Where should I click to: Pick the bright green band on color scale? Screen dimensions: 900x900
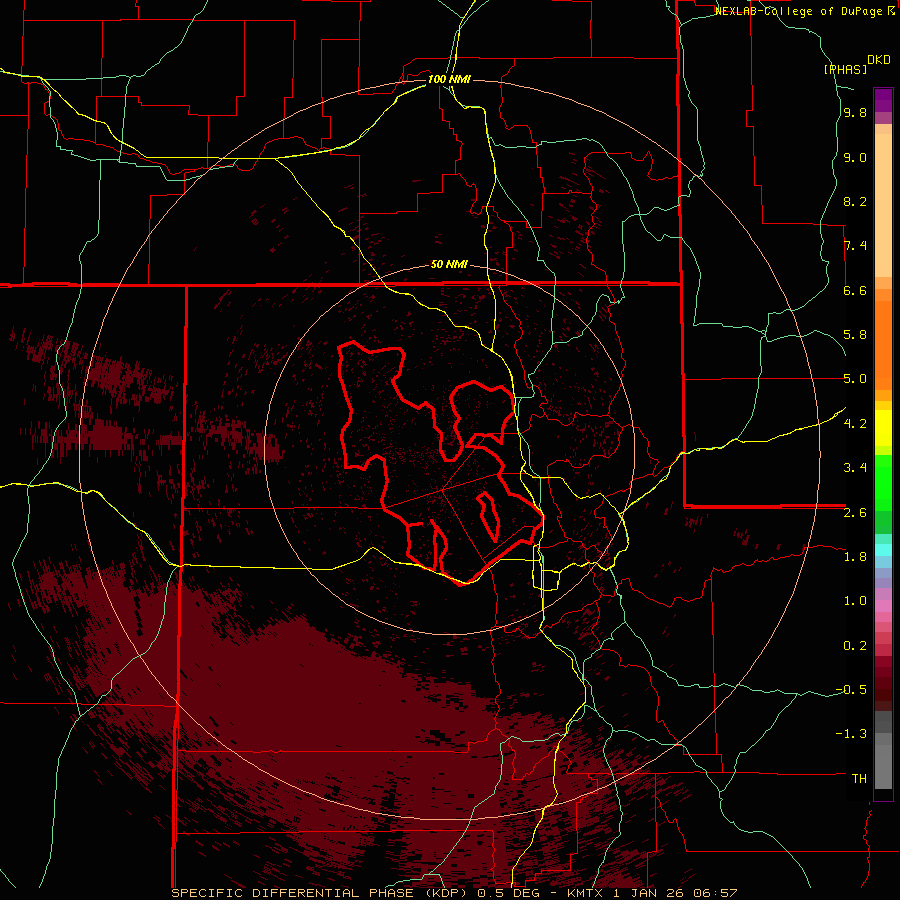(x=883, y=483)
